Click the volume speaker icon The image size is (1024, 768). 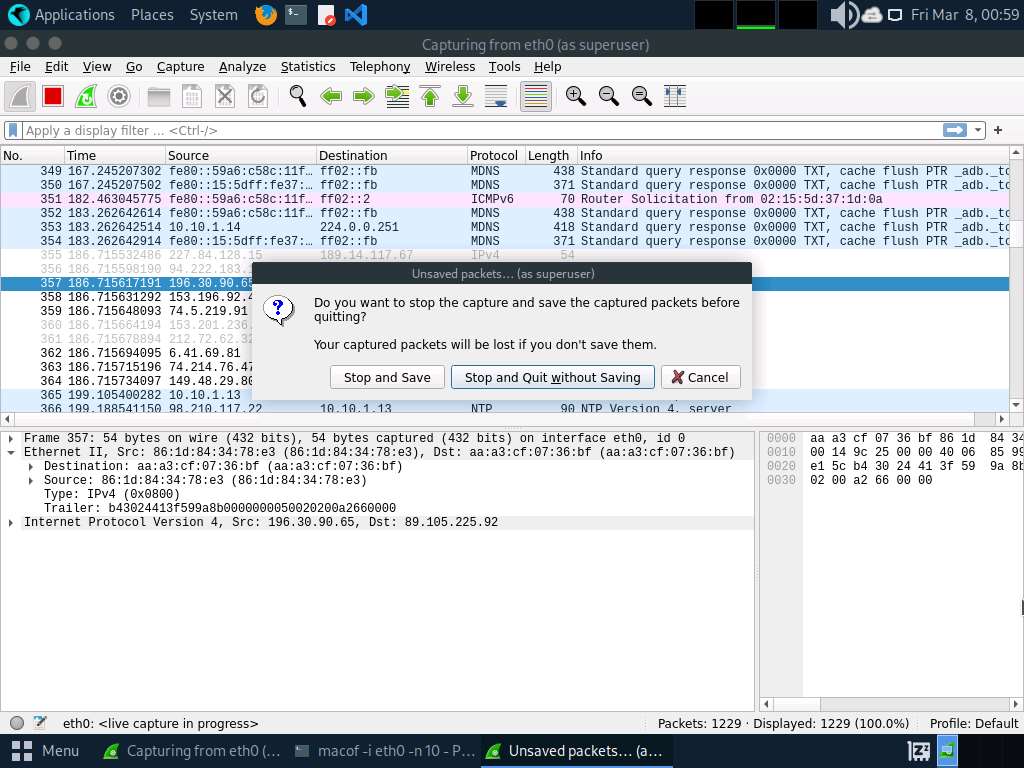click(844, 14)
